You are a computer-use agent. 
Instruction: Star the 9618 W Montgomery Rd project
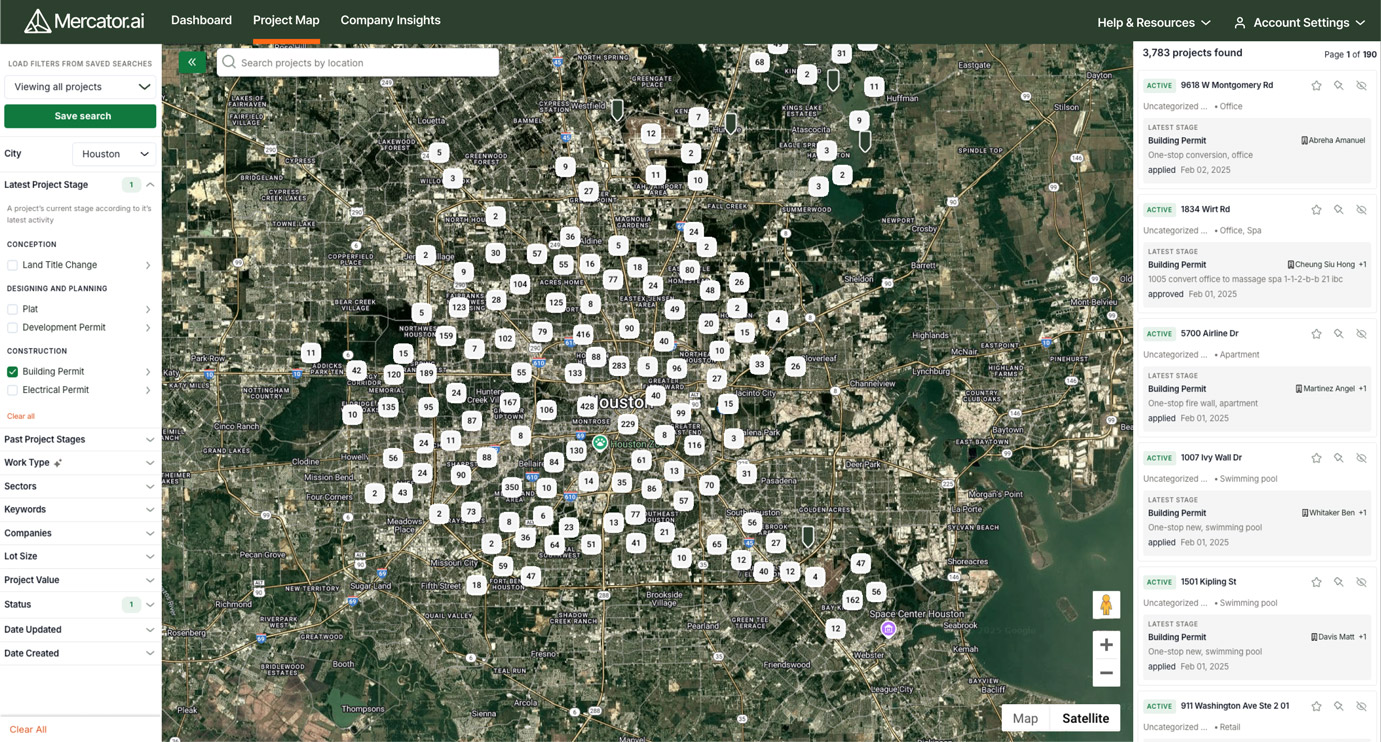tap(1316, 86)
